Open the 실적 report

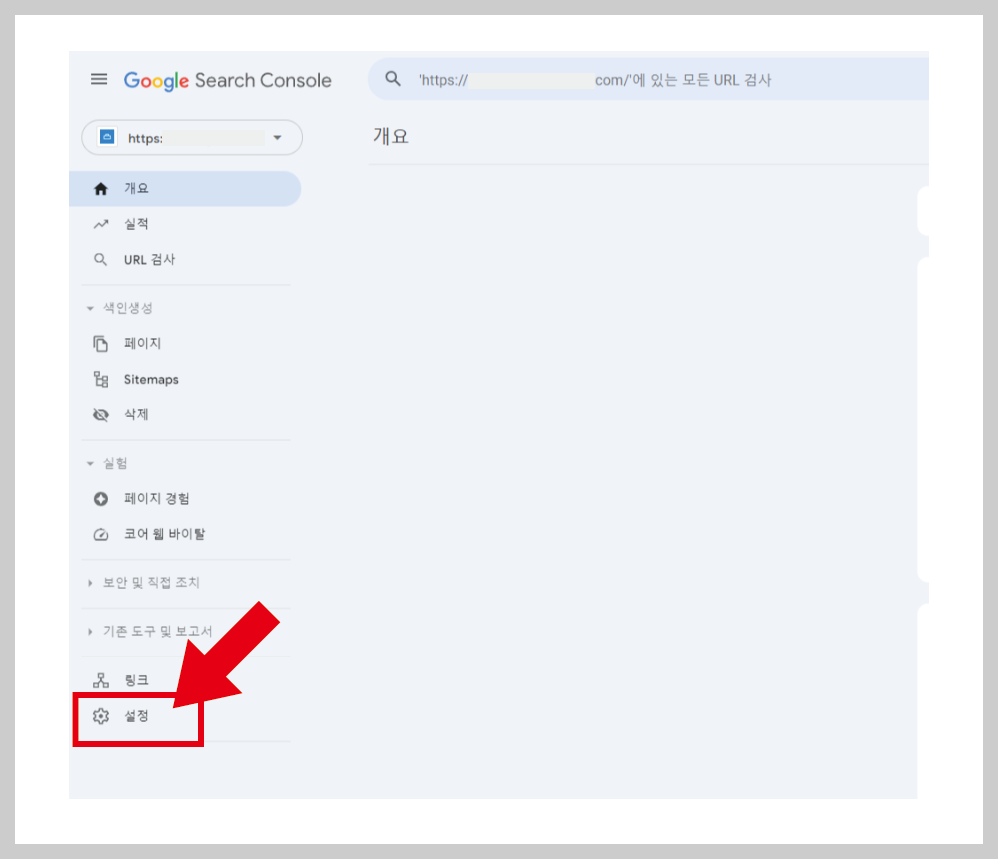click(136, 224)
